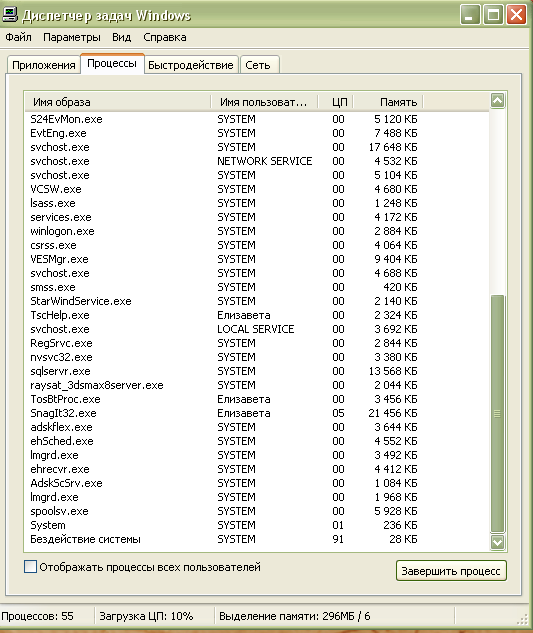Screen dimensions: 533x633
Task: Switch to the Процессы tab
Action: tap(112, 64)
